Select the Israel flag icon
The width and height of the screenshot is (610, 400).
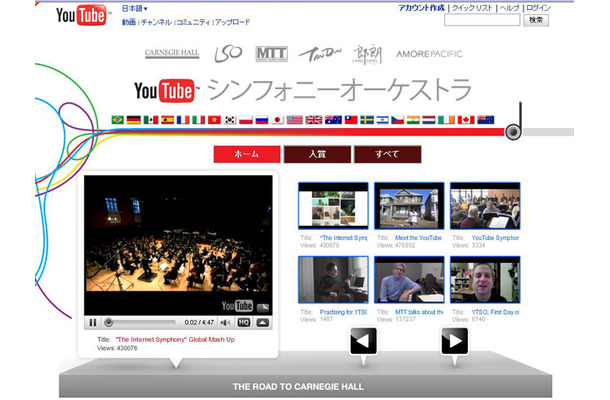click(382, 120)
